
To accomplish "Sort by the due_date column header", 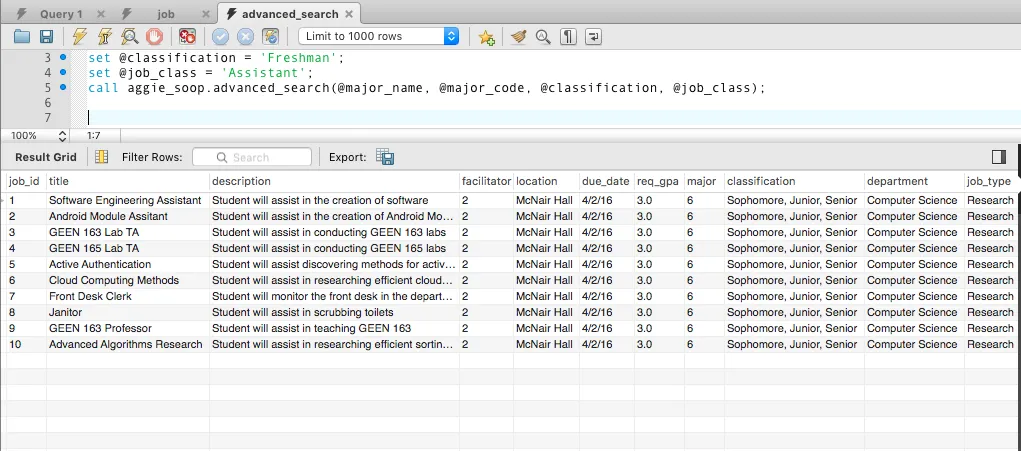I will tap(606, 182).
